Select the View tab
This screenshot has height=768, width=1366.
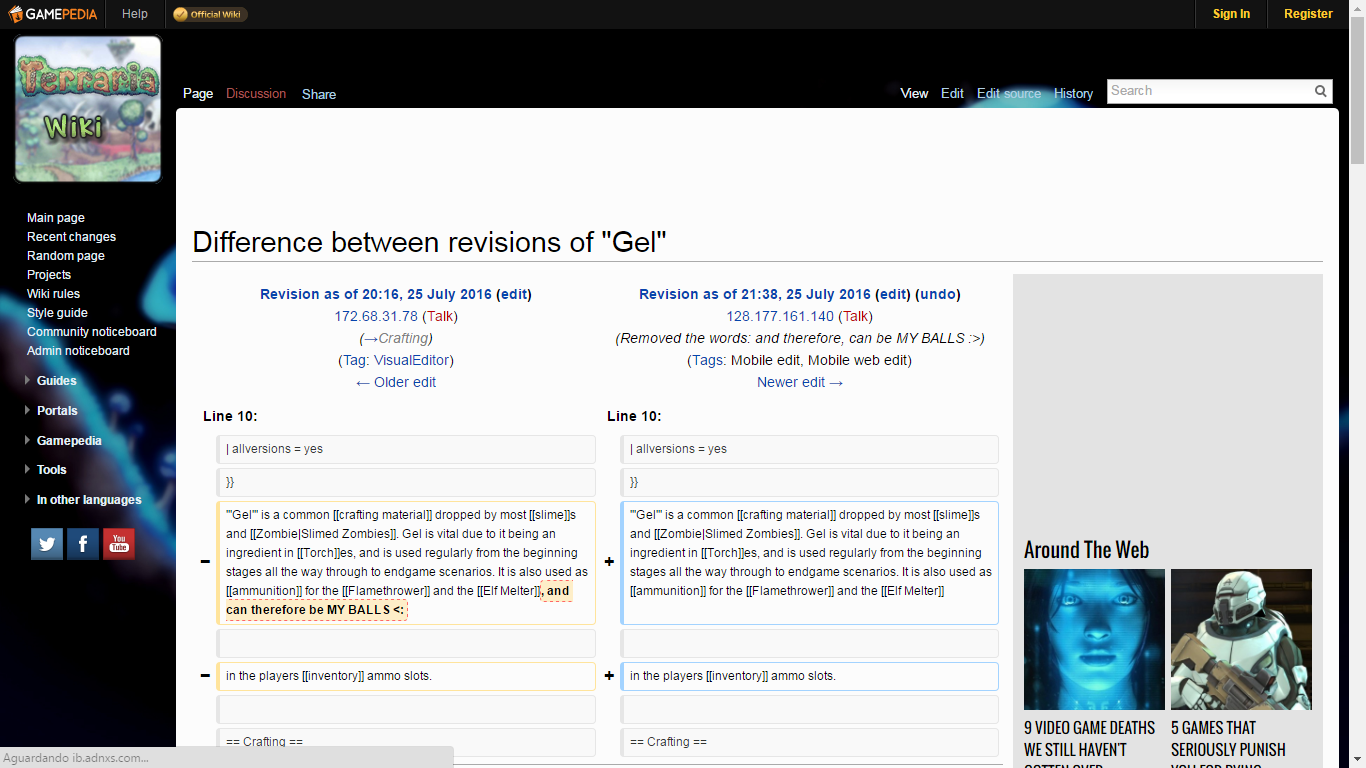coord(914,93)
